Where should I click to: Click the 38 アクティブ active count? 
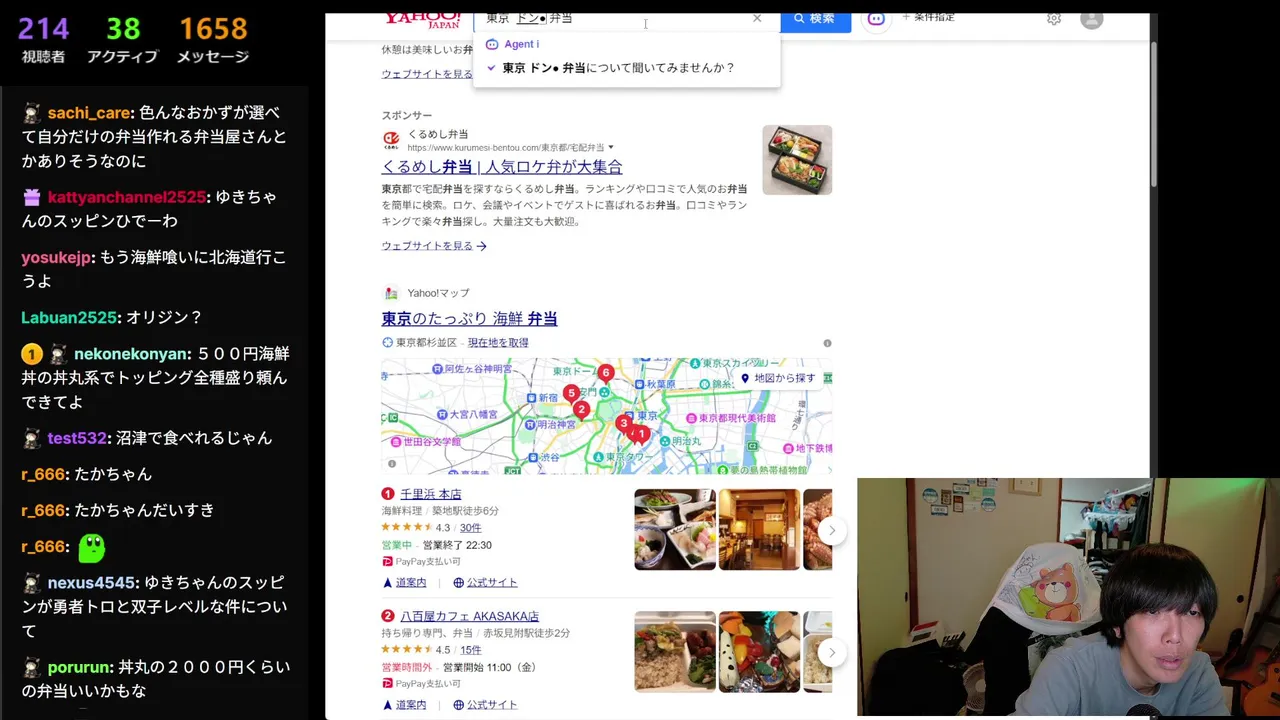pos(123,39)
